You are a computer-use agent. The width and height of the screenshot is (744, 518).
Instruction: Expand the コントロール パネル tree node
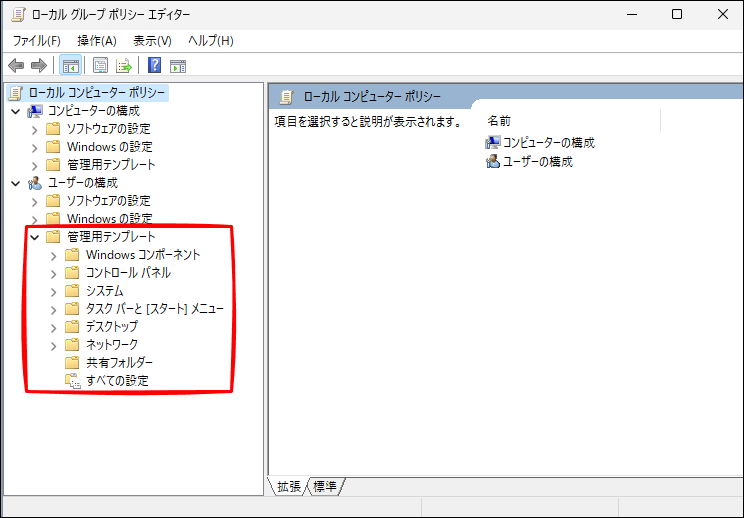(54, 273)
